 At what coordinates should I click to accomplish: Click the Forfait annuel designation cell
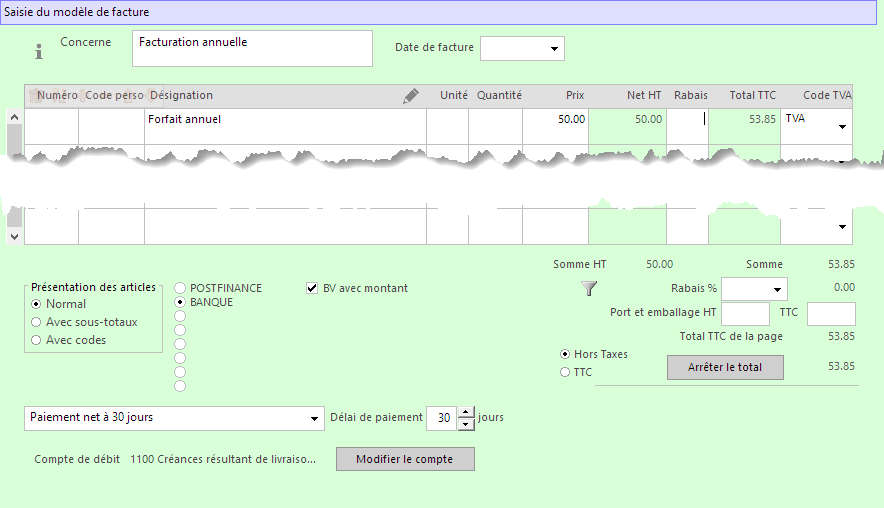[285, 126]
